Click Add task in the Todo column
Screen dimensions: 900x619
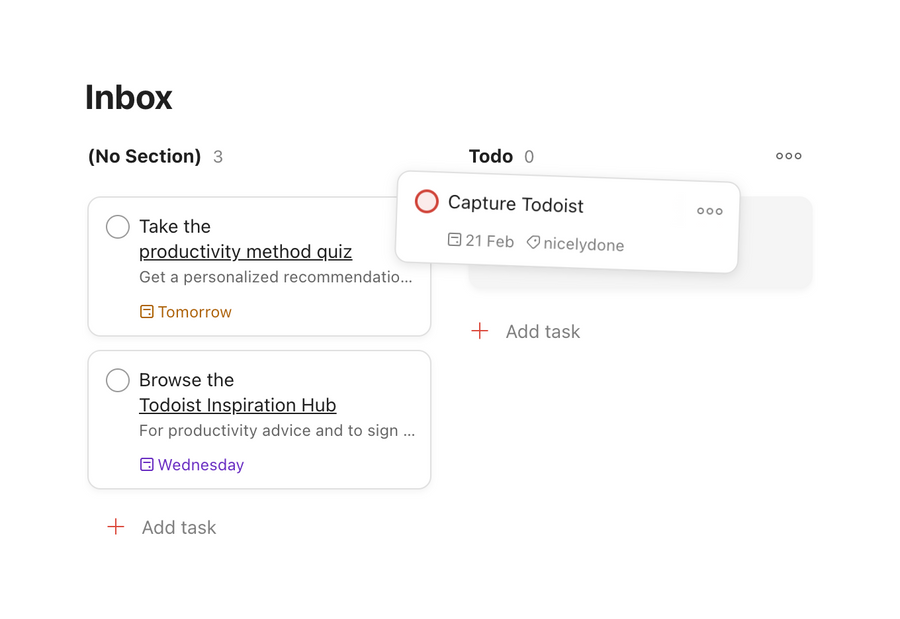543,331
